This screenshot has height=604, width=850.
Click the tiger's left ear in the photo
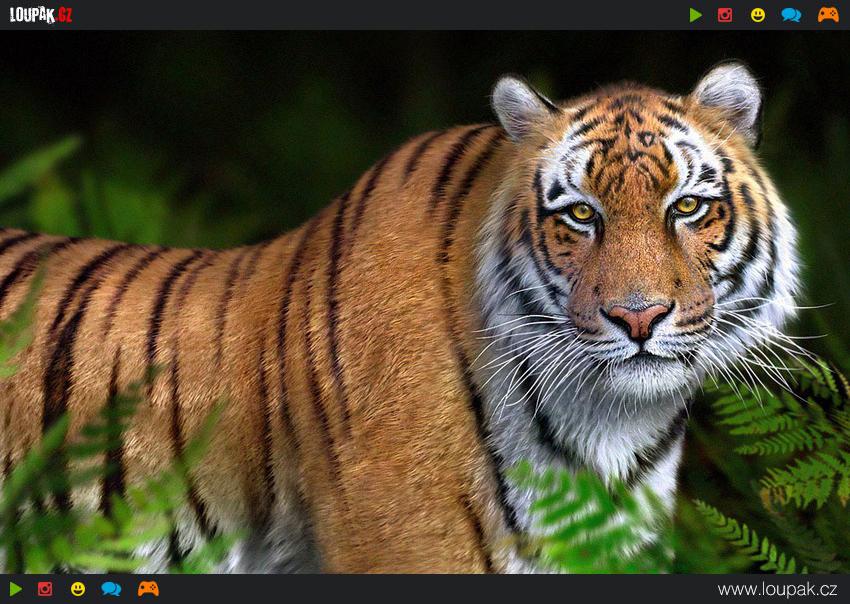(x=520, y=106)
